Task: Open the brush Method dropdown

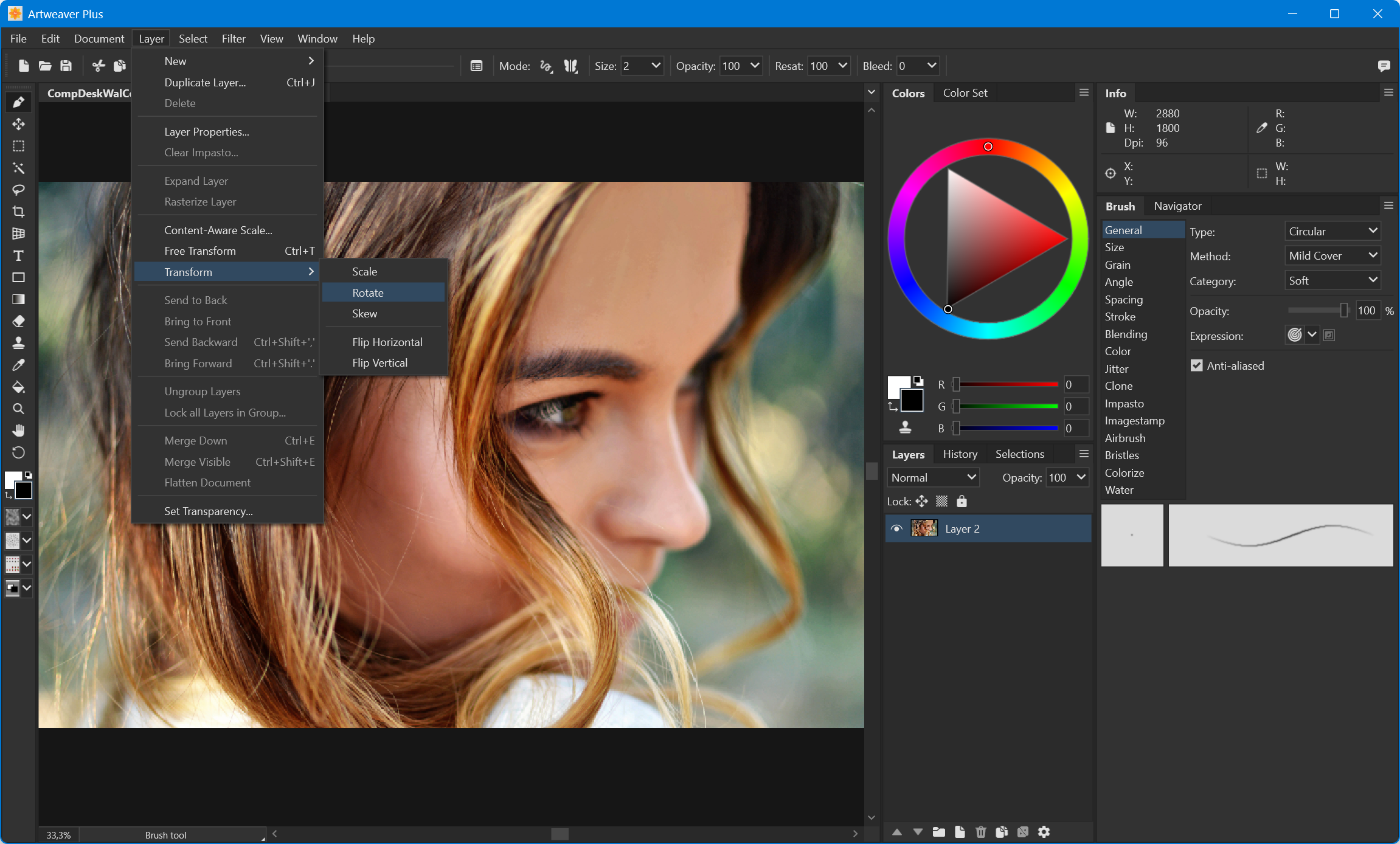Action: 1332,256
